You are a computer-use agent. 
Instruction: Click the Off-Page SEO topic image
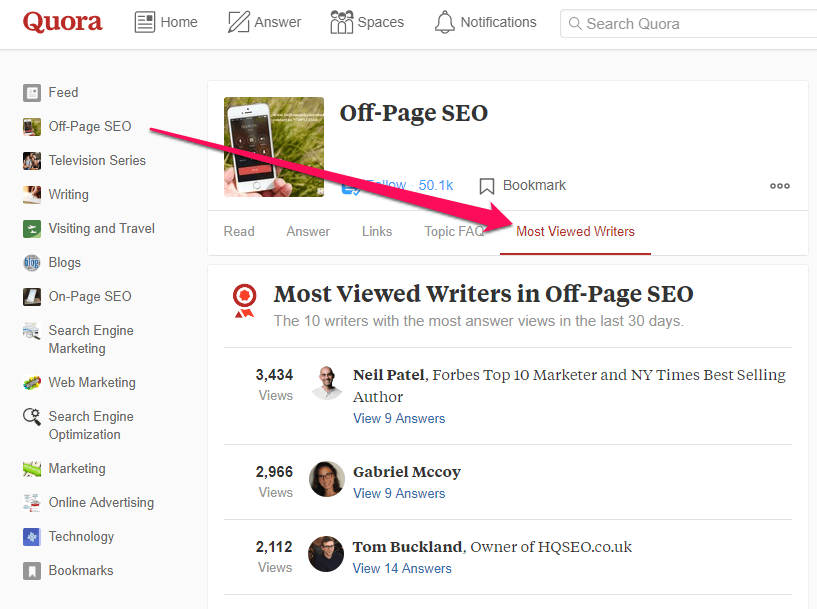tap(274, 147)
